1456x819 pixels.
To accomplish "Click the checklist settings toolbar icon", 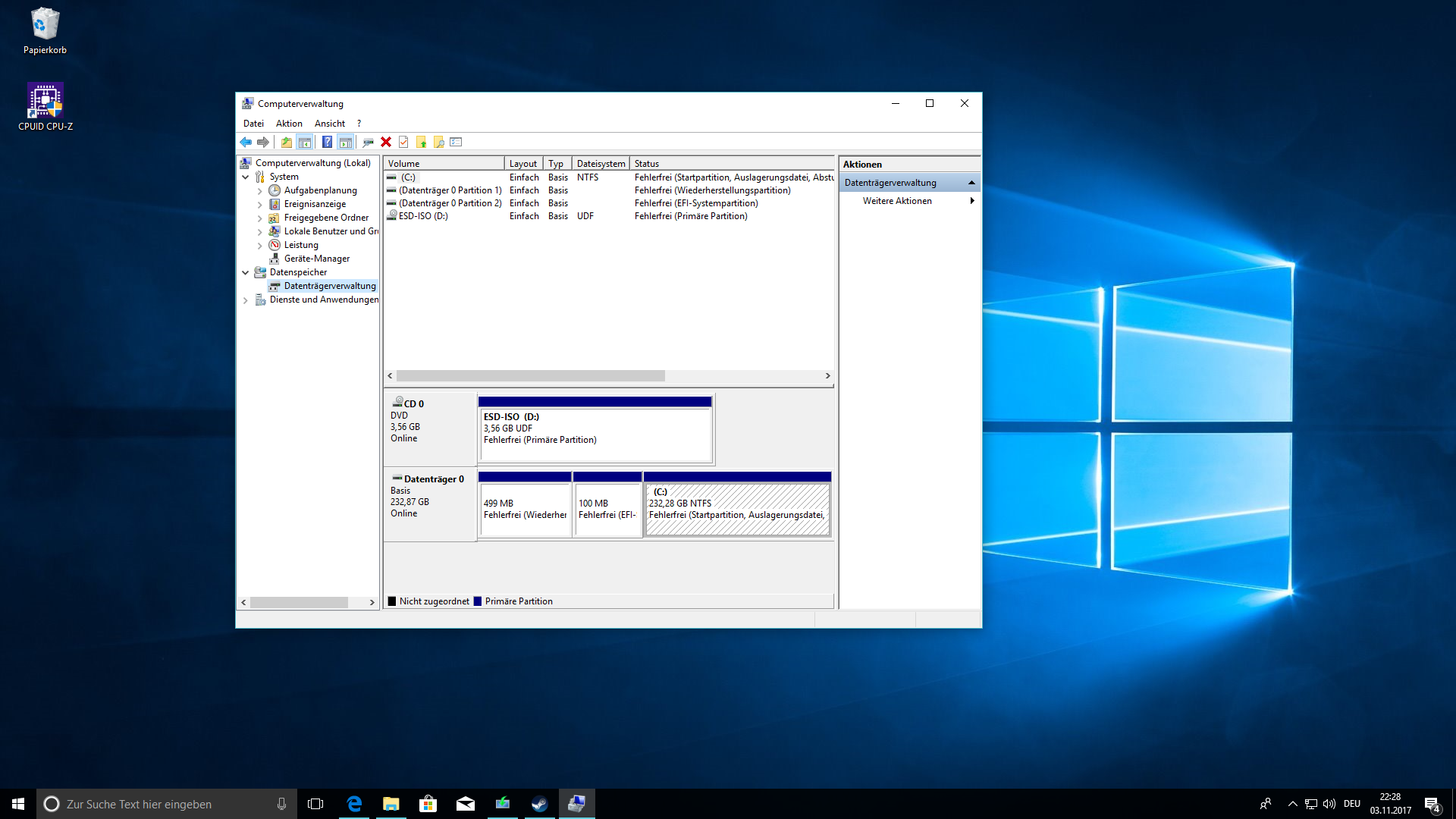I will point(456,142).
